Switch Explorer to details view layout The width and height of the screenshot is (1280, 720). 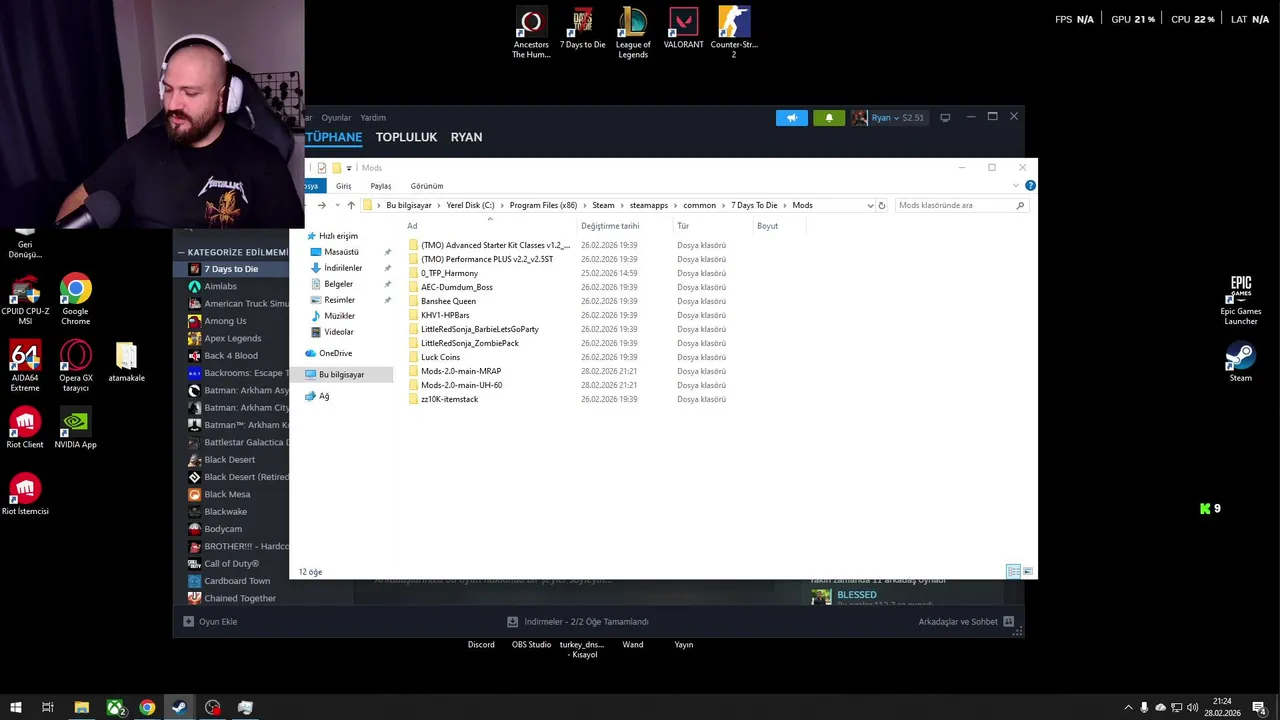tap(1013, 571)
